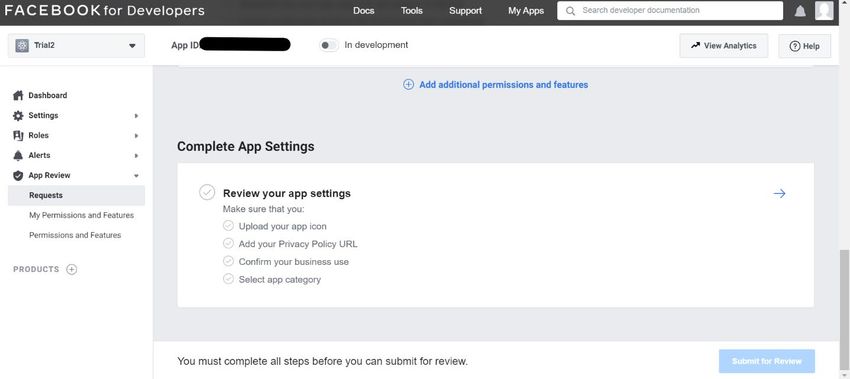Viewport: 850px width, 379px height.
Task: Click the Submit for Review button
Action: pyautogui.click(x=767, y=361)
